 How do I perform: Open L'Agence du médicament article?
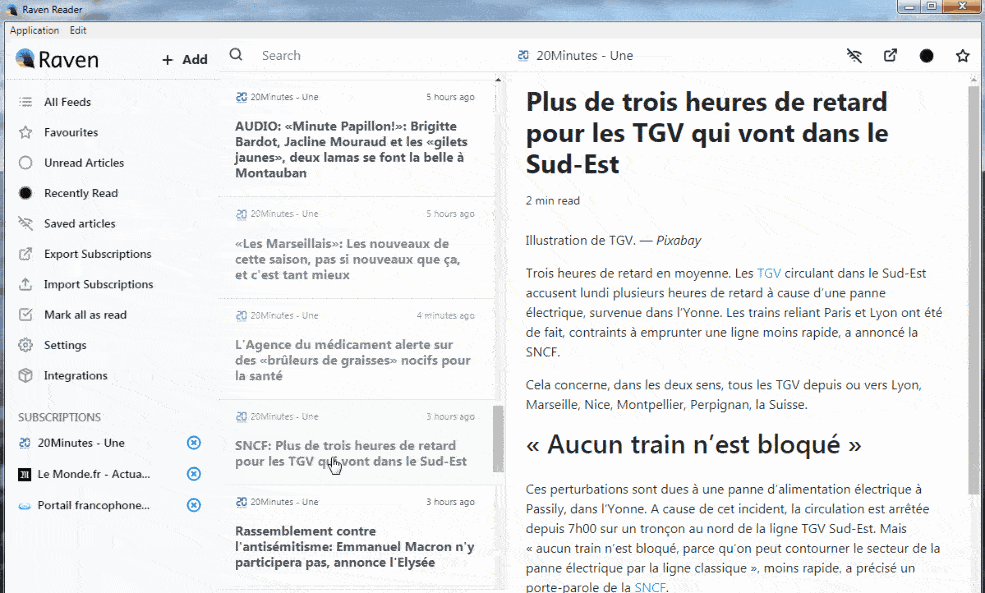pyautogui.click(x=357, y=349)
